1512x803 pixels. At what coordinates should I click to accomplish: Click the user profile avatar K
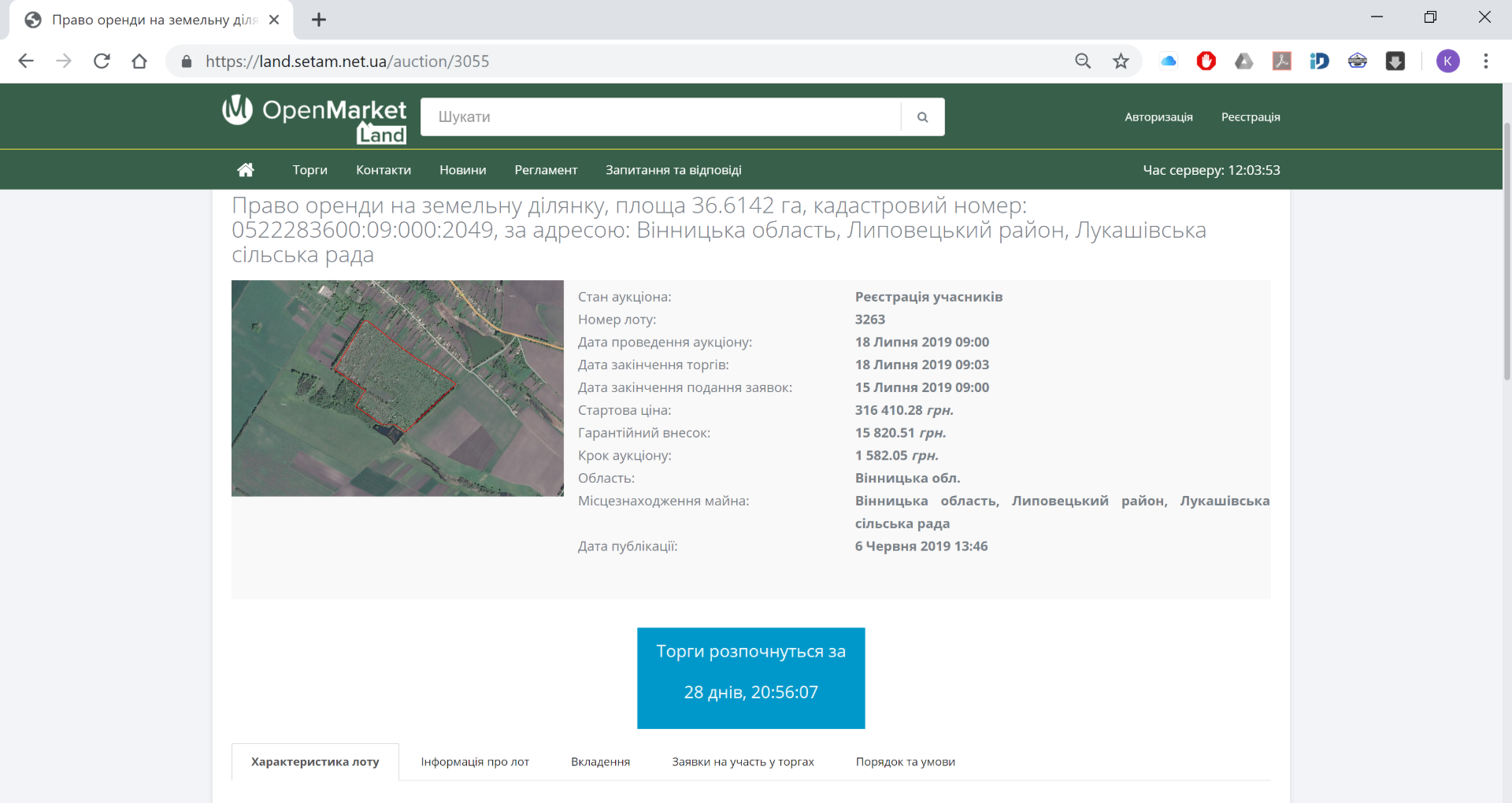pyautogui.click(x=1447, y=61)
